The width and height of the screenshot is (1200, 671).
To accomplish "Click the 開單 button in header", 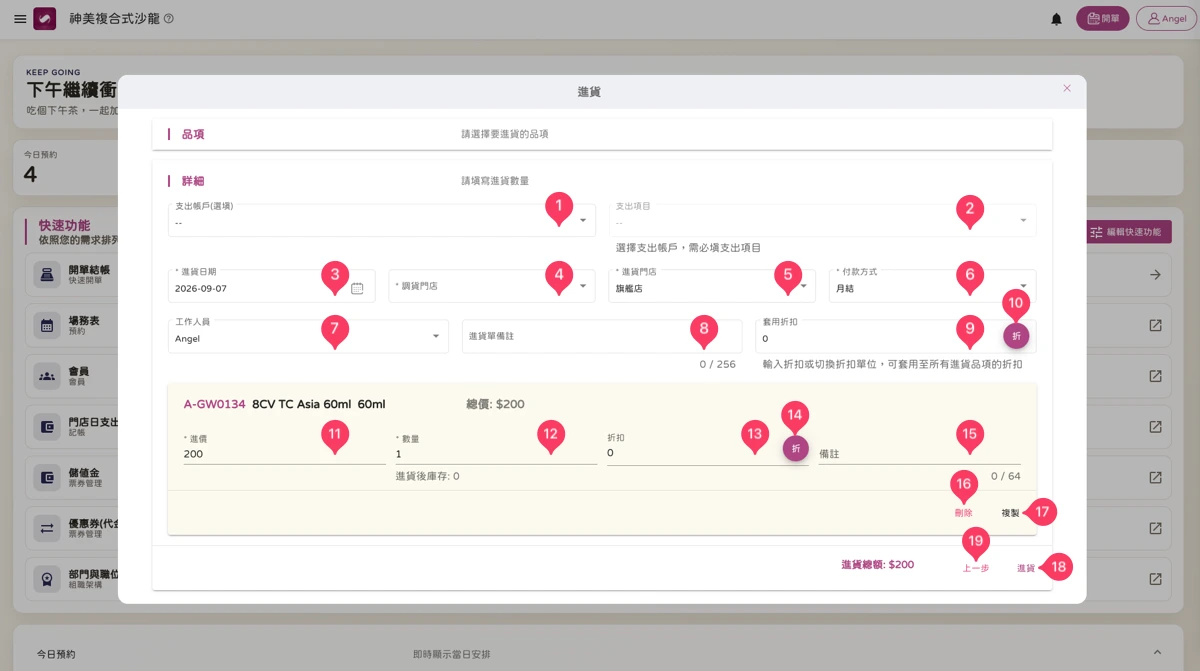I will click(1103, 19).
